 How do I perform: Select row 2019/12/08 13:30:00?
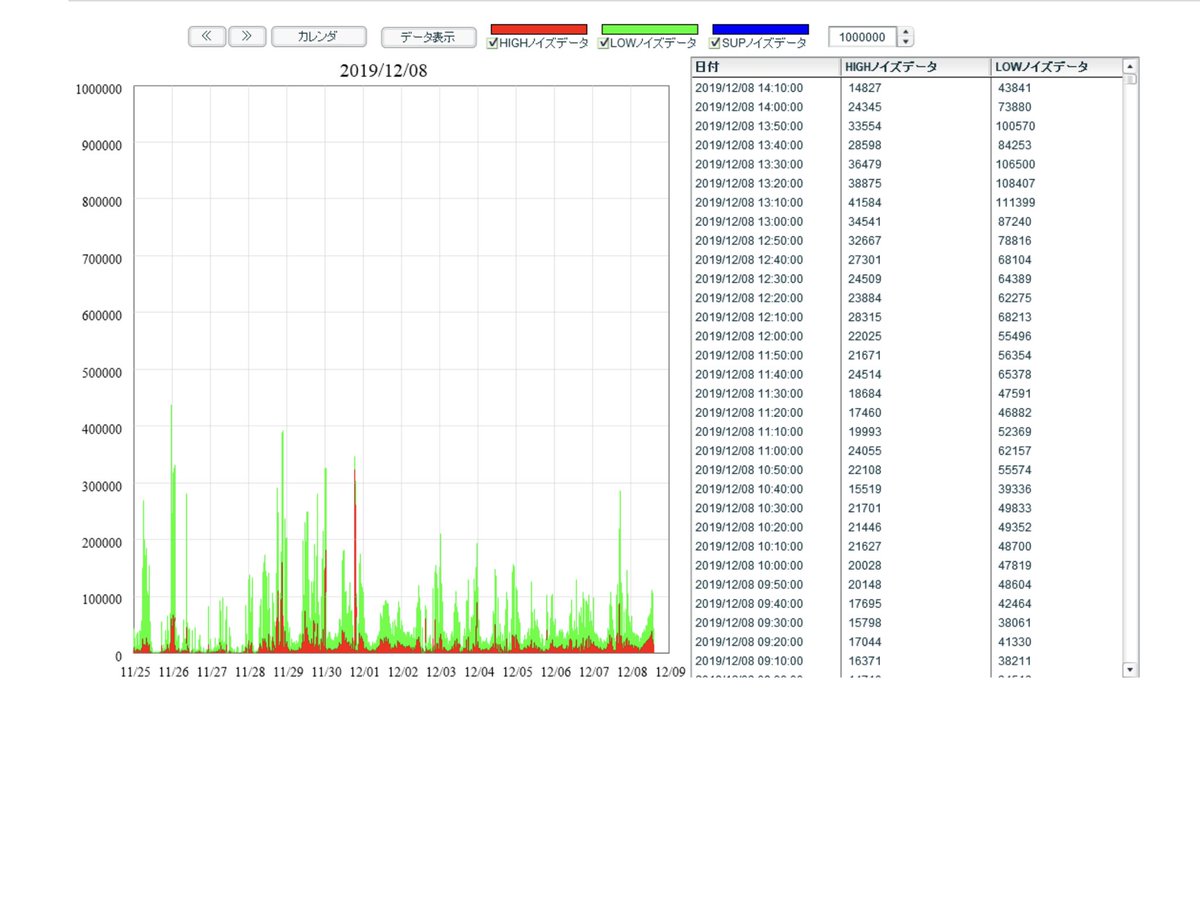pyautogui.click(x=907, y=164)
